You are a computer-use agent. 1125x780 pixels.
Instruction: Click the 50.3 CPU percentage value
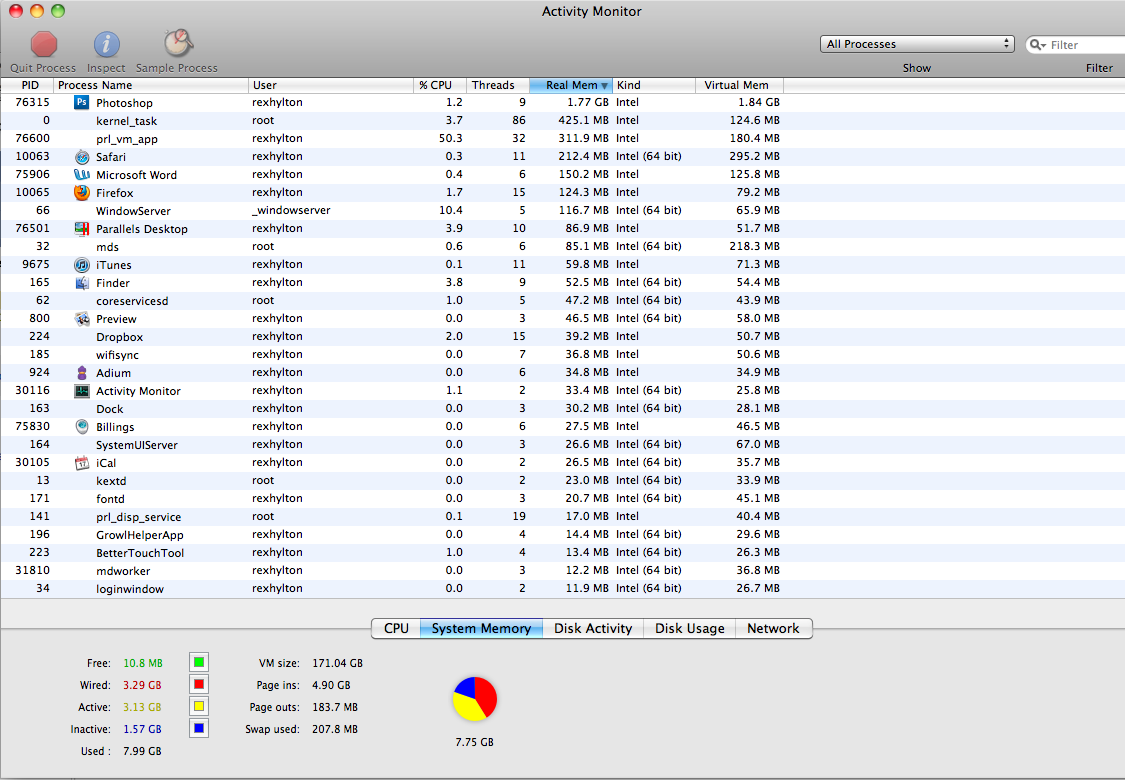click(451, 138)
